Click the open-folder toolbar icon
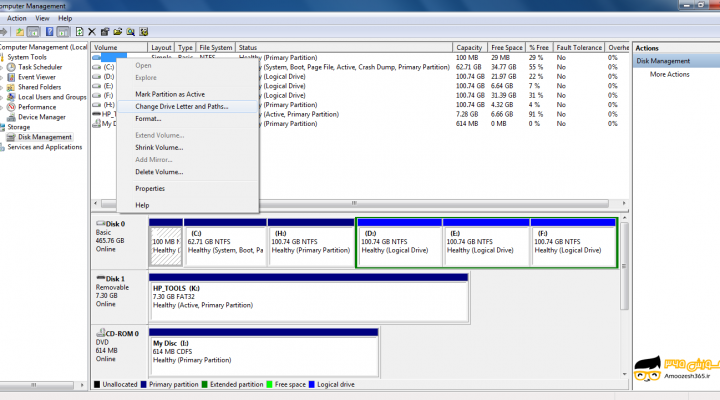Screen dimensions: 720x400 pyautogui.click(x=118, y=32)
